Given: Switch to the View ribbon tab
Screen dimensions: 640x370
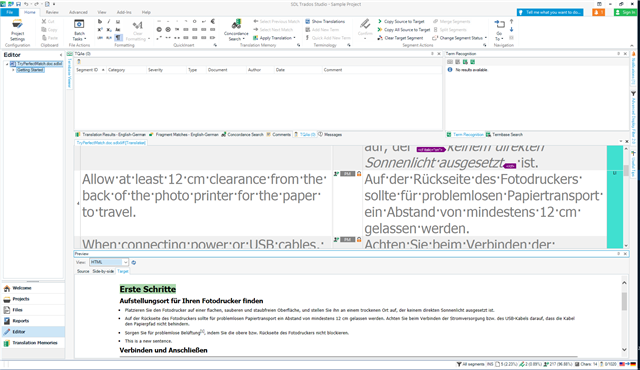Looking at the screenshot, I should (102, 12).
